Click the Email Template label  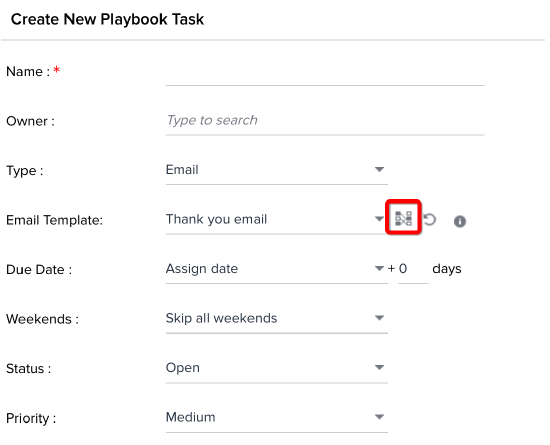[54, 220]
